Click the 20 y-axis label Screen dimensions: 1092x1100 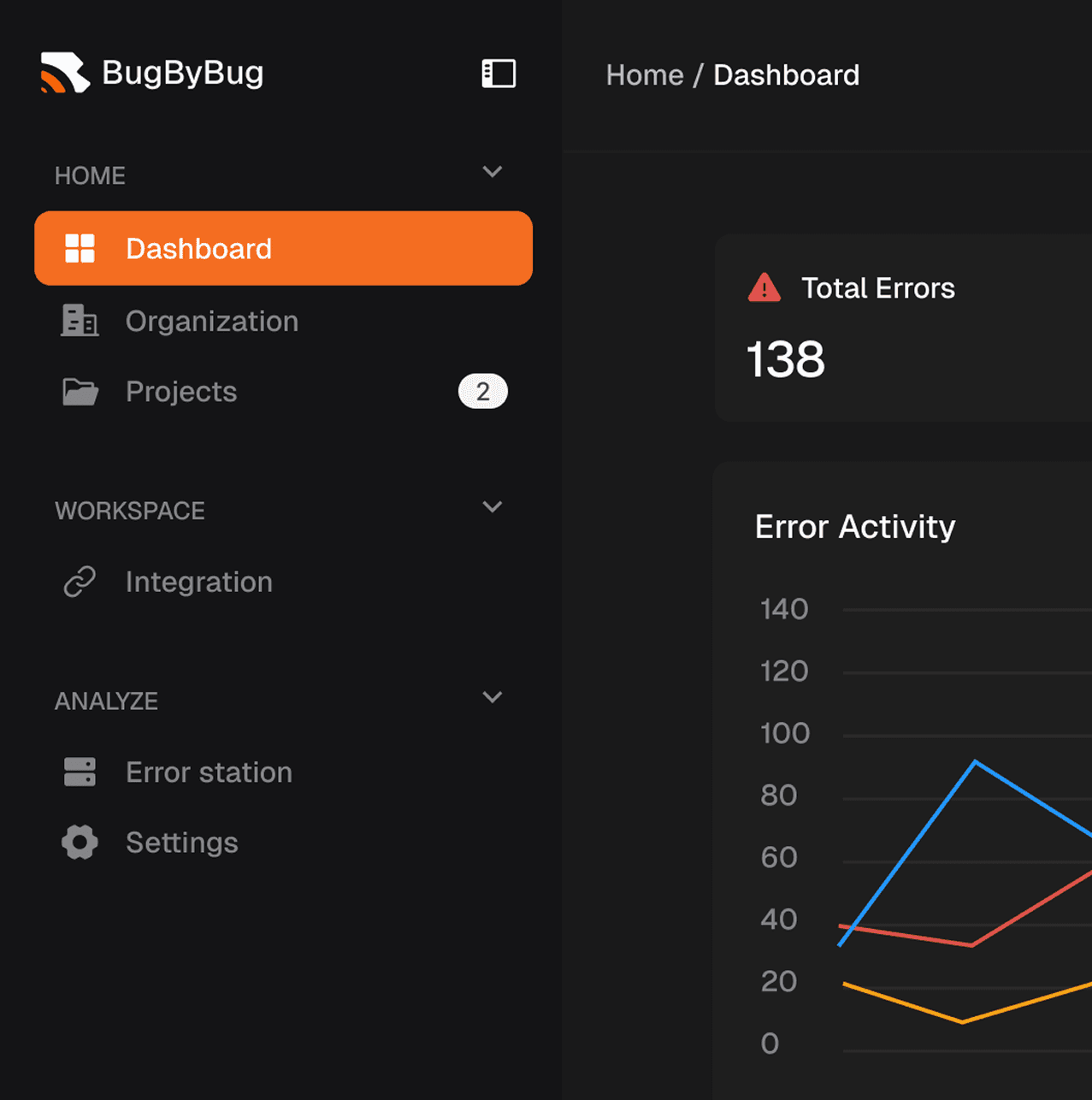(779, 981)
